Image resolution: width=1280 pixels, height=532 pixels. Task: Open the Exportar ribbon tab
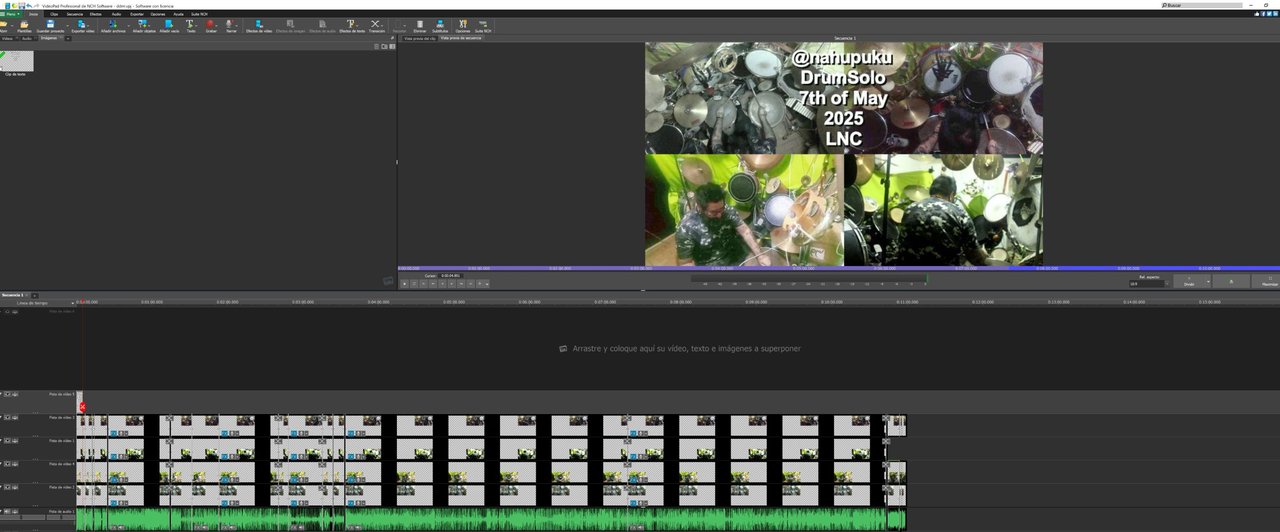(x=137, y=14)
